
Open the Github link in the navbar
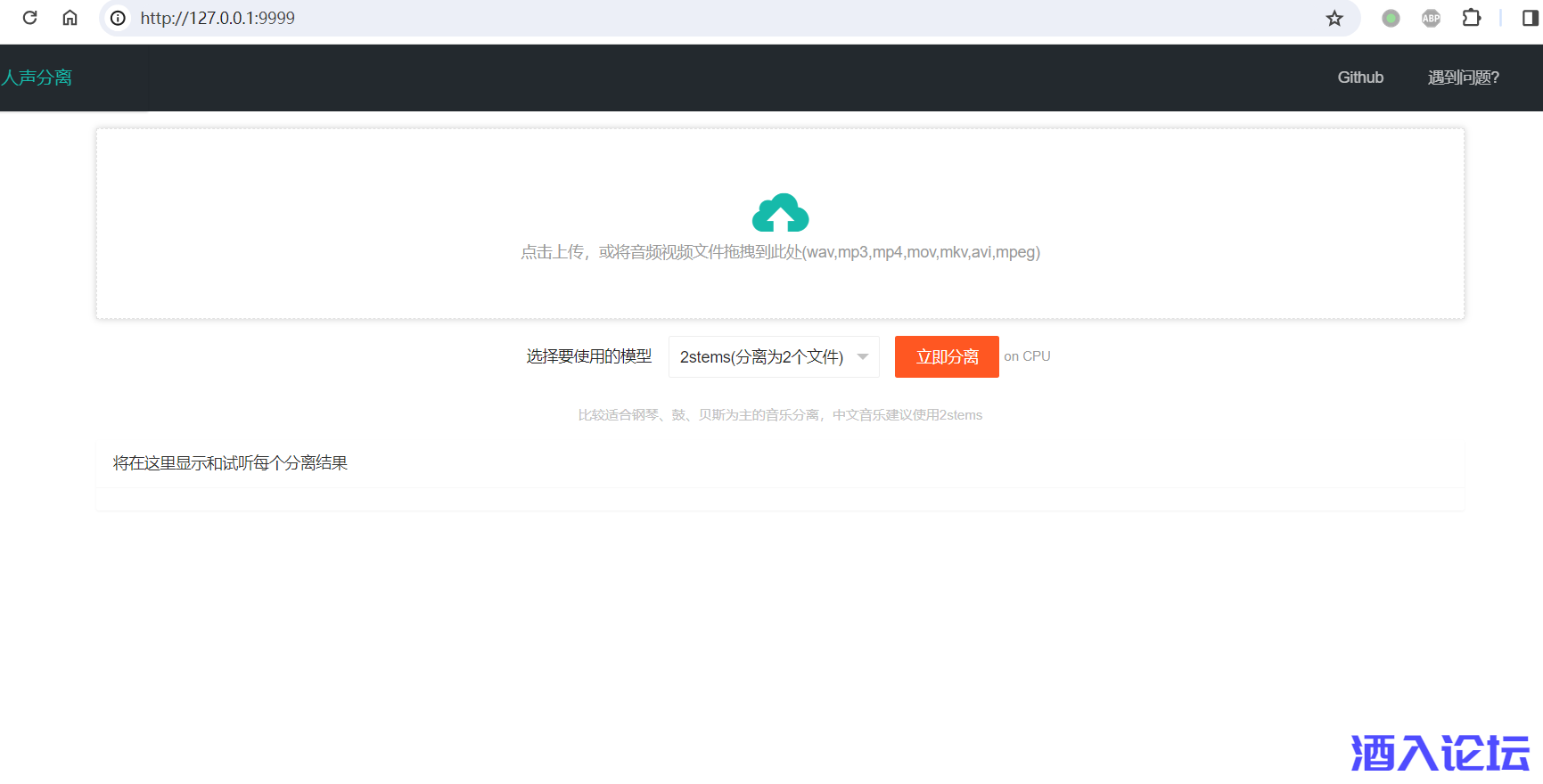coord(1359,78)
